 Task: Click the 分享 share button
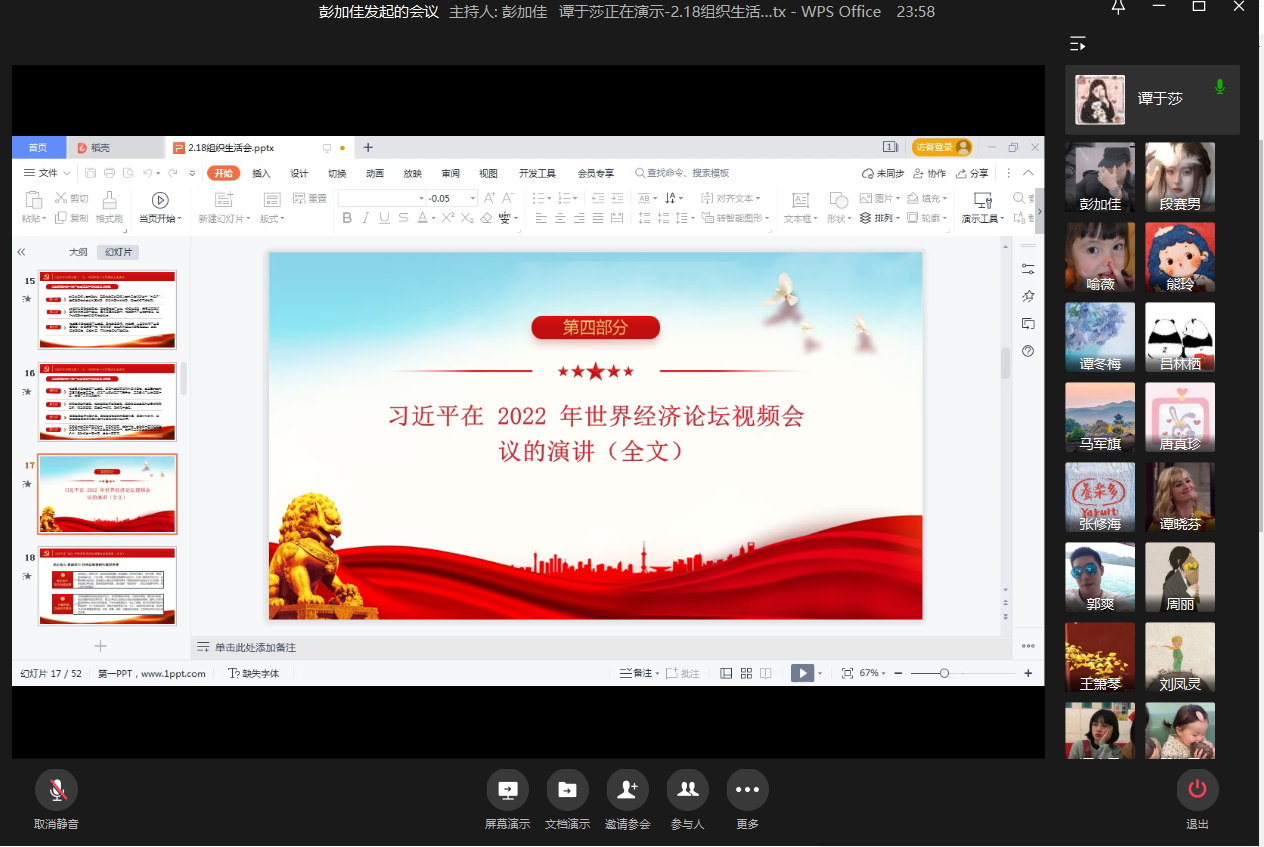973,173
